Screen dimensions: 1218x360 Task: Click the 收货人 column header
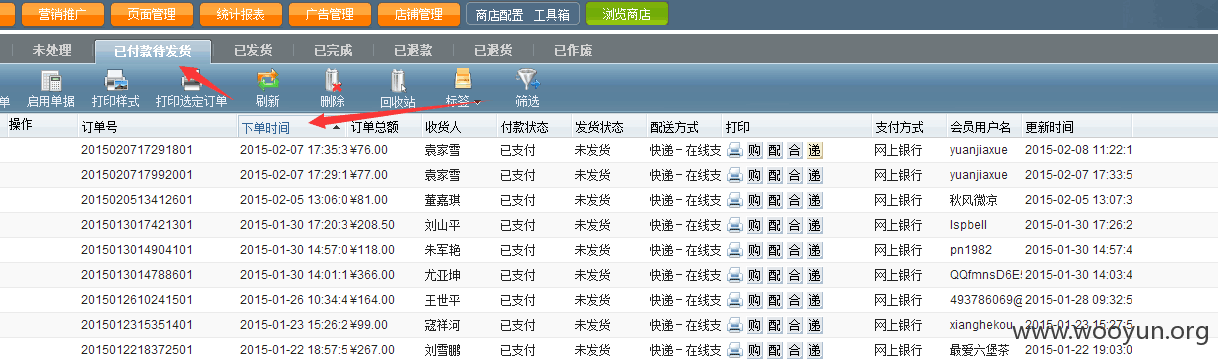pyautogui.click(x=443, y=127)
